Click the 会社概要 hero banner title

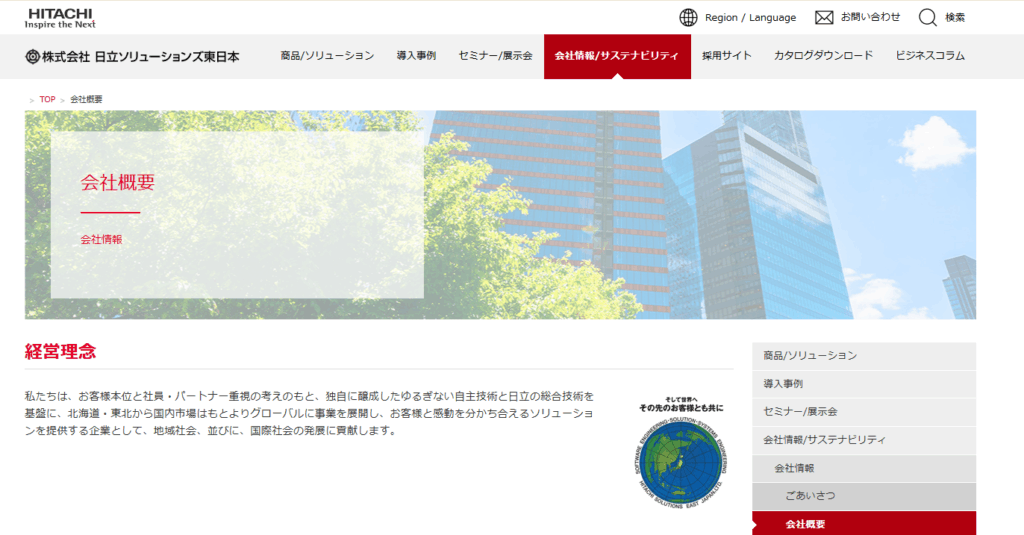coord(118,182)
